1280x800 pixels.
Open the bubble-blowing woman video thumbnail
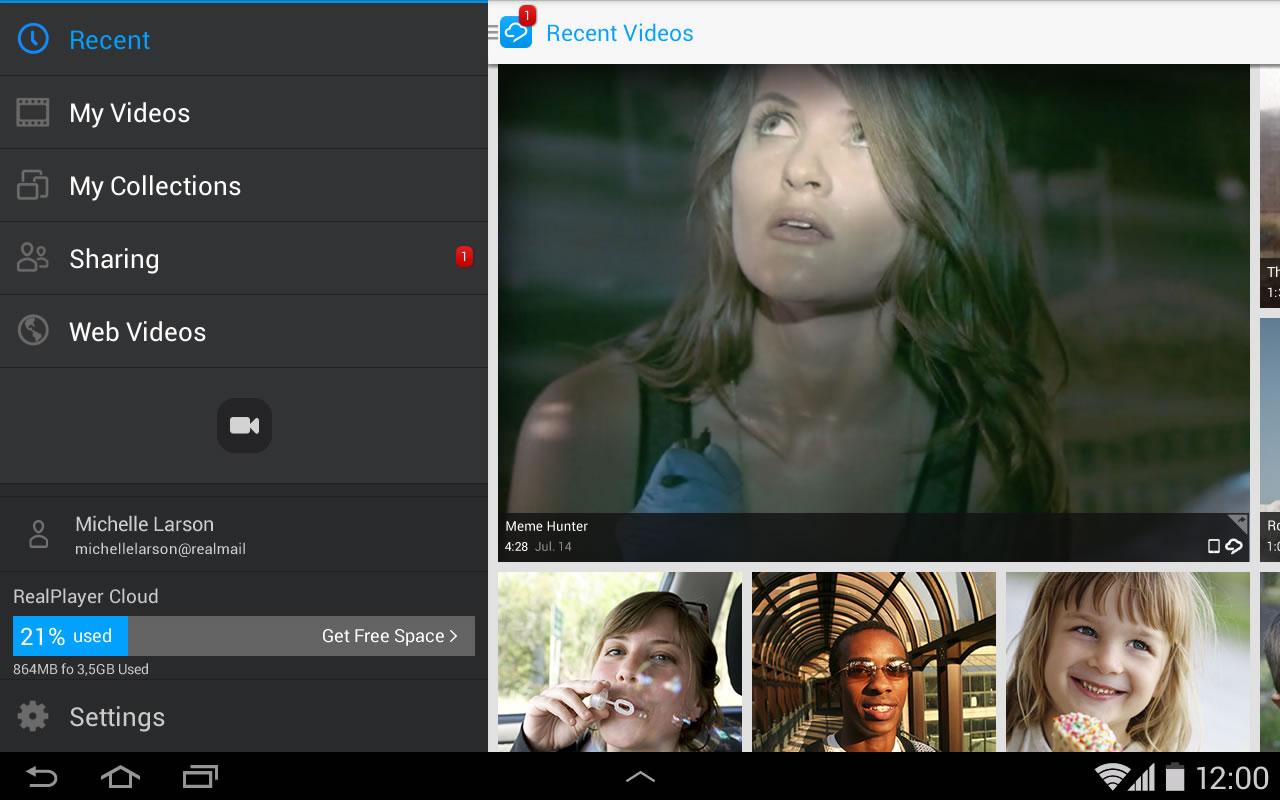[x=620, y=662]
